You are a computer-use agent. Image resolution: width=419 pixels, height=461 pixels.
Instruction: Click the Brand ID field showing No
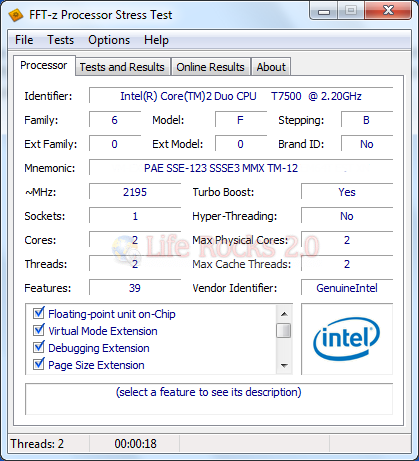(x=367, y=144)
